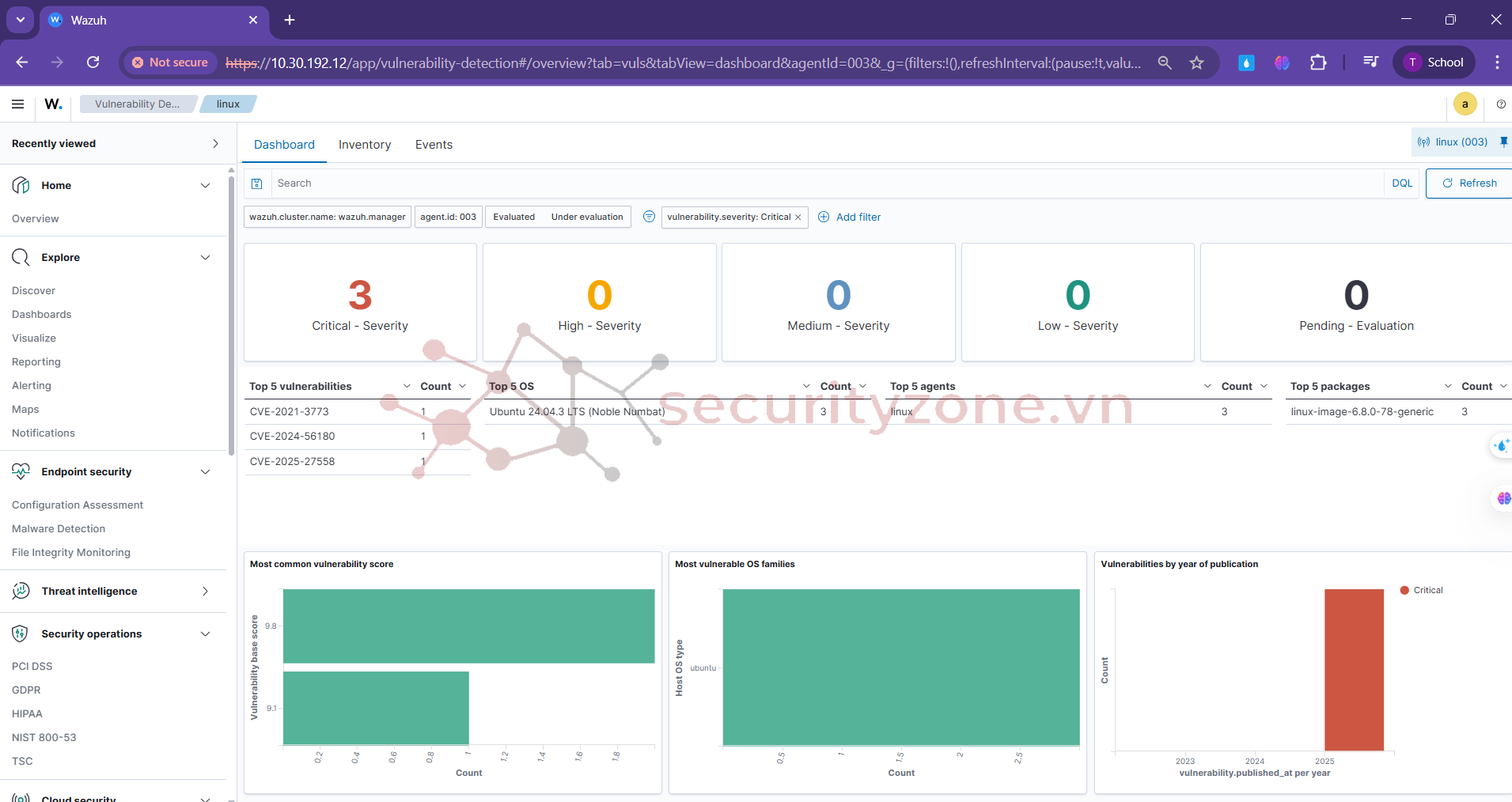Click the DQL query language button

[x=1402, y=183]
